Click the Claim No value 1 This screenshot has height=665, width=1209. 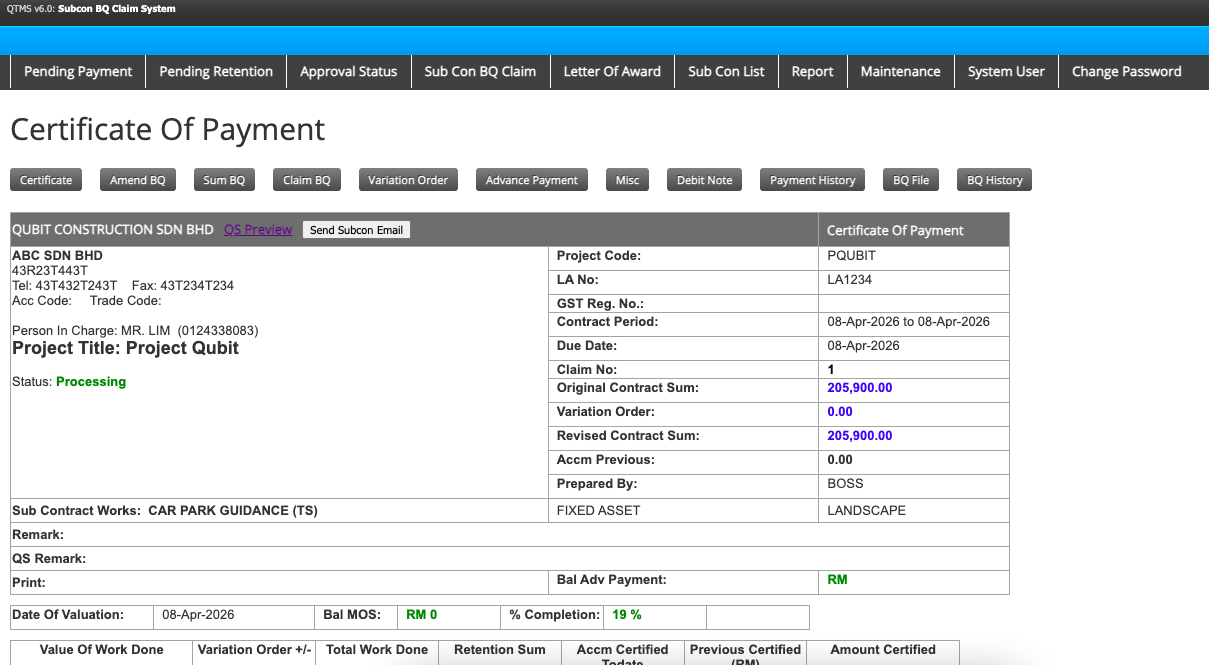pyautogui.click(x=831, y=370)
